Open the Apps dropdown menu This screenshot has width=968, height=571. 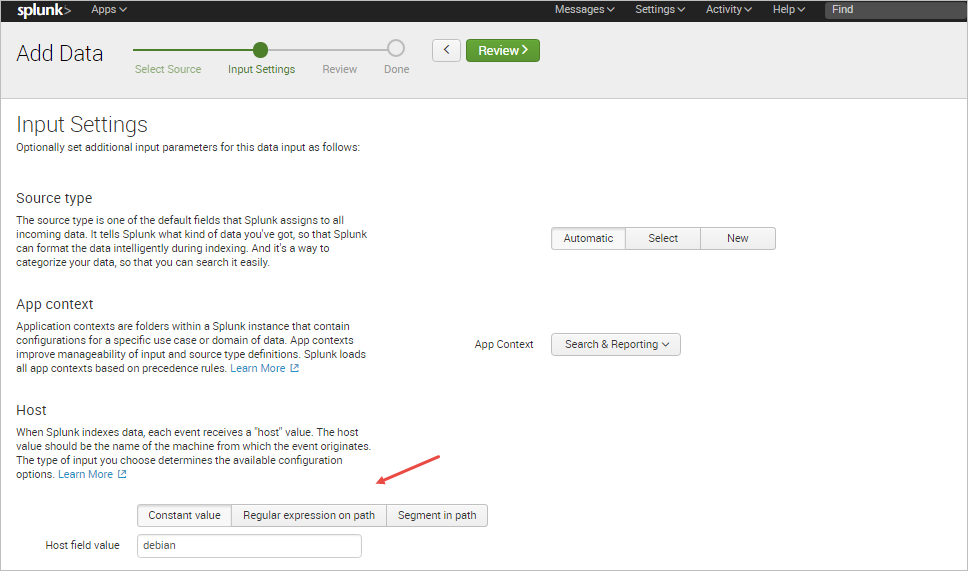109,10
